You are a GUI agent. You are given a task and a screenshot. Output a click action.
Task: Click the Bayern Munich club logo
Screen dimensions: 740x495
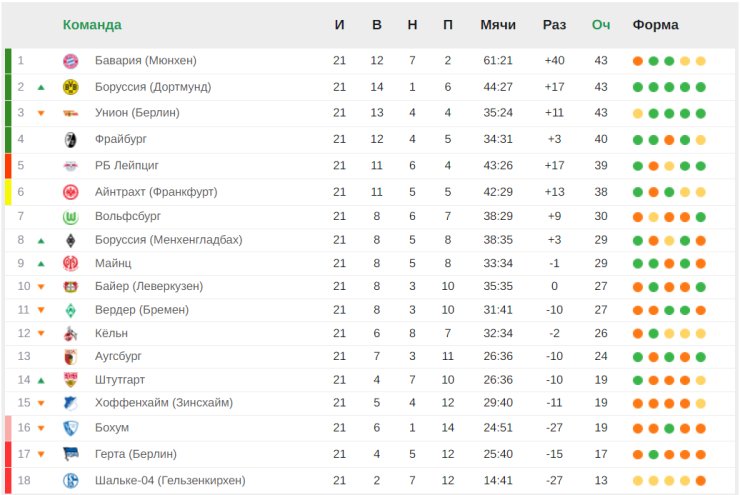pos(70,61)
